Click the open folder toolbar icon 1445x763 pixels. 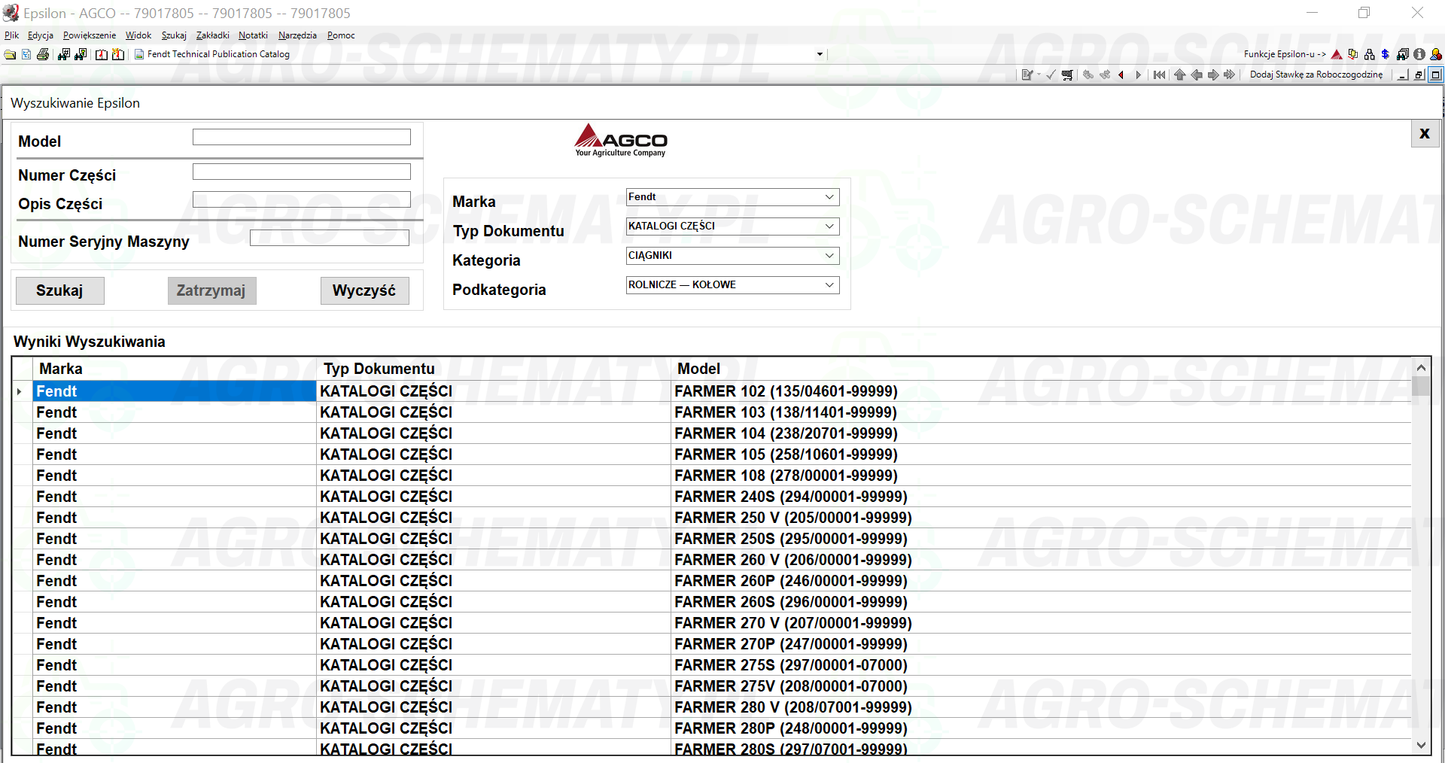[x=10, y=54]
